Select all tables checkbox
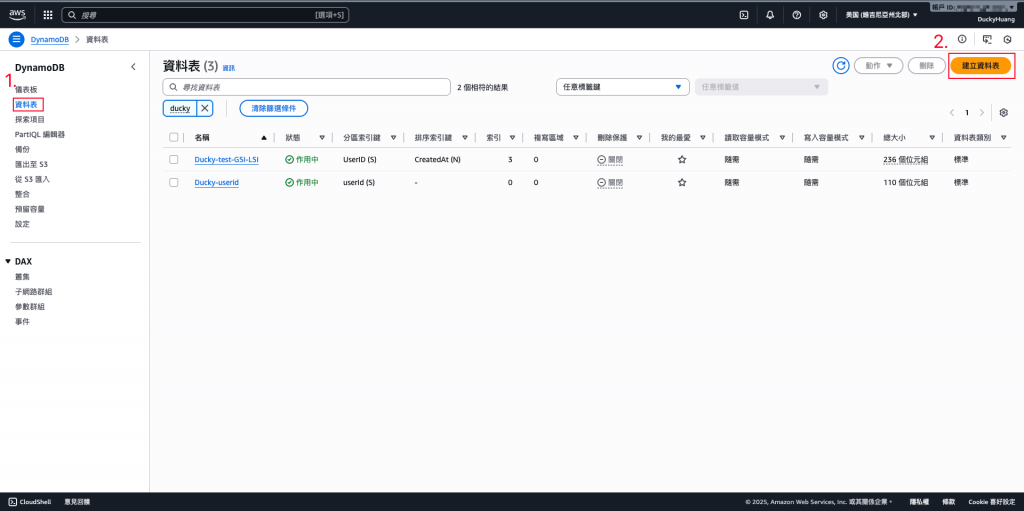 point(174,137)
